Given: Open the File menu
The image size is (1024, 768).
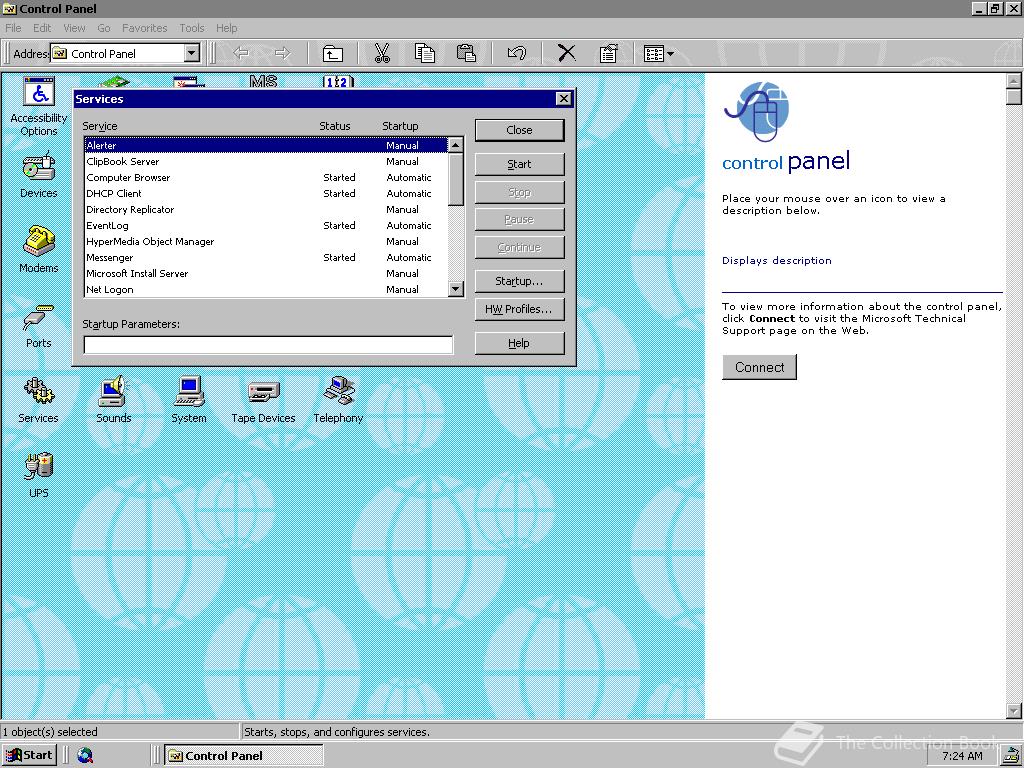Looking at the screenshot, I should tap(13, 28).
